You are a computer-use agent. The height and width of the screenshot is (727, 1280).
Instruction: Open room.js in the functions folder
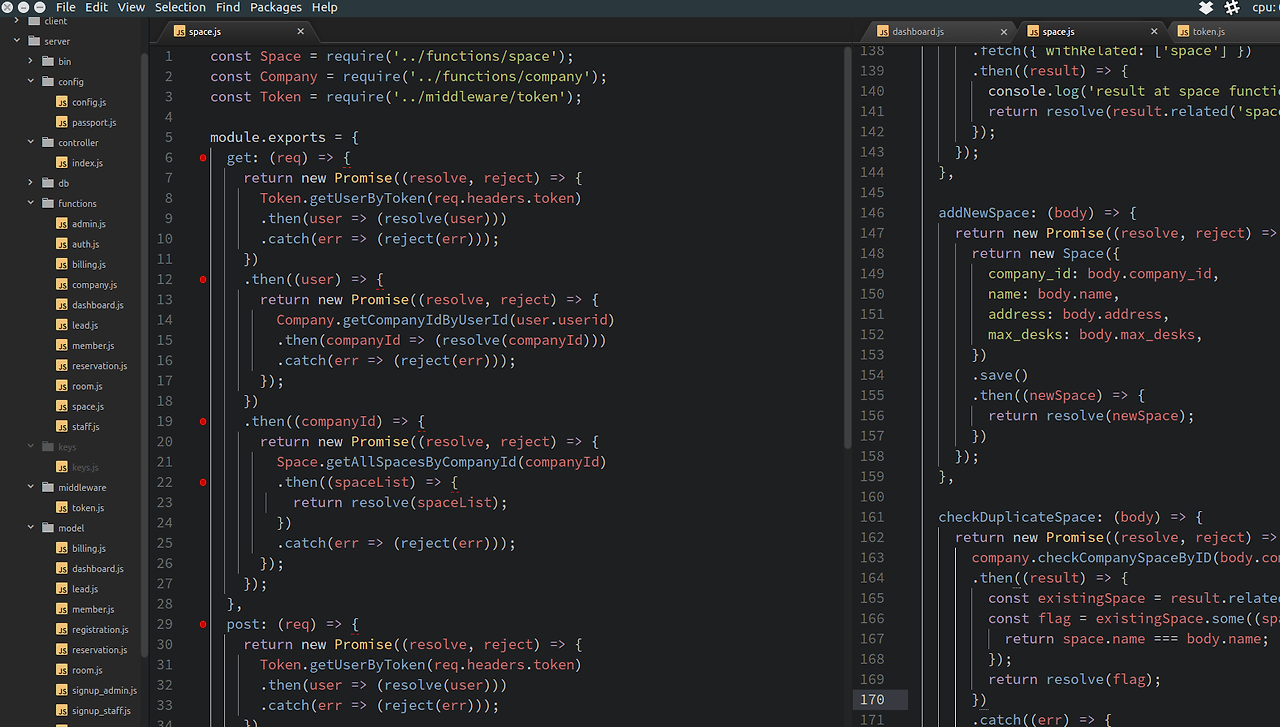(x=87, y=386)
